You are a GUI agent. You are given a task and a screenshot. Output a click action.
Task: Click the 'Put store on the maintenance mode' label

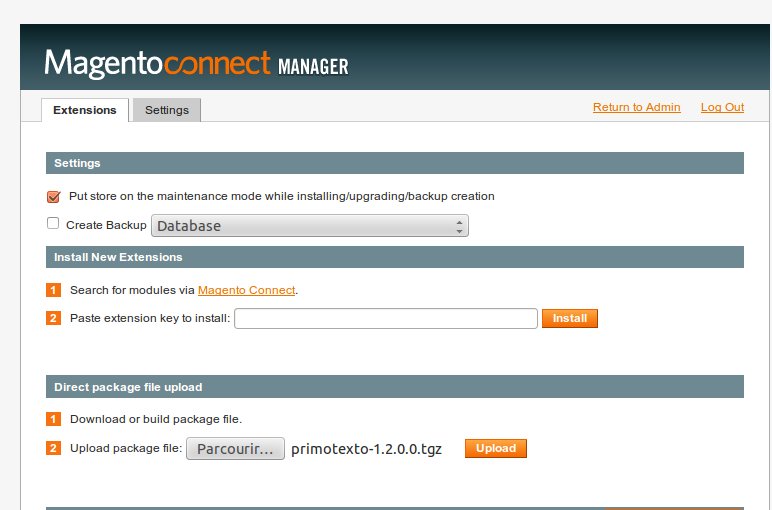pyautogui.click(x=282, y=196)
